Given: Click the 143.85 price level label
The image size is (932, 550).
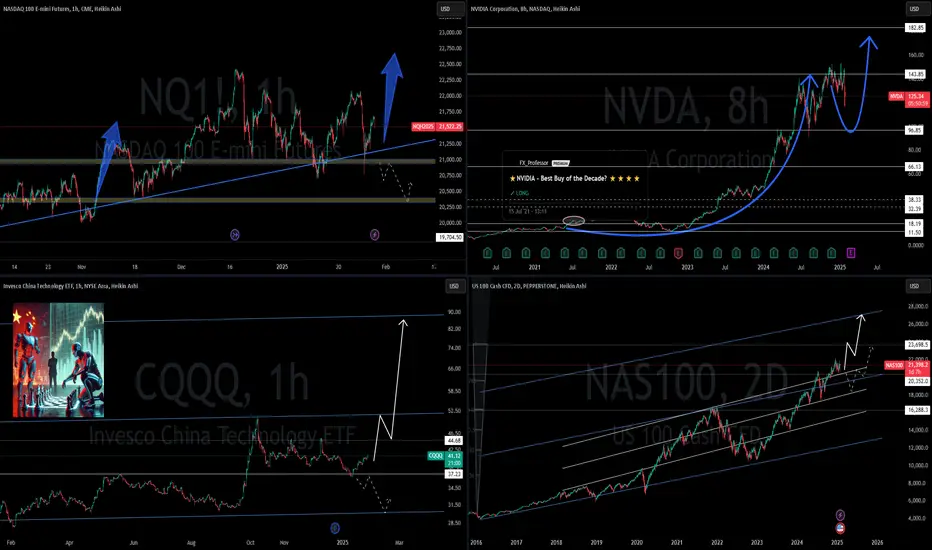Looking at the screenshot, I should [915, 74].
